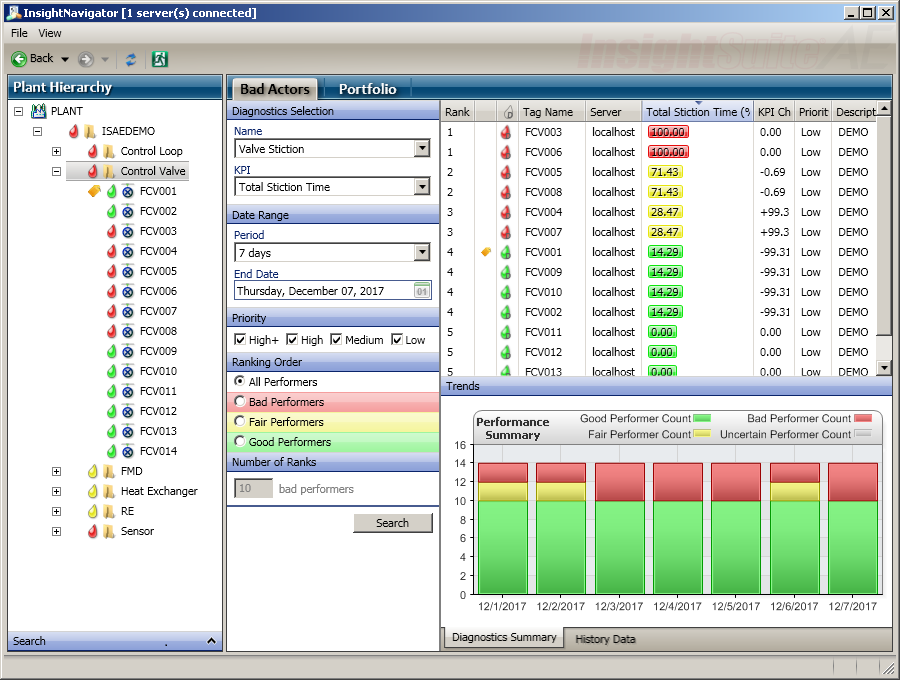The width and height of the screenshot is (900, 680).
Task: Click the PLANT root node icon
Action: point(38,111)
